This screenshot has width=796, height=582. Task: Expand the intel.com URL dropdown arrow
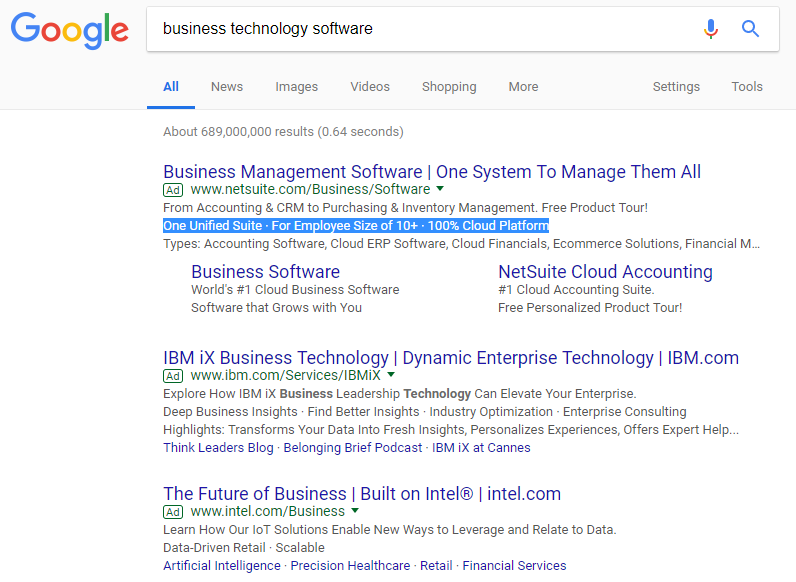355,511
